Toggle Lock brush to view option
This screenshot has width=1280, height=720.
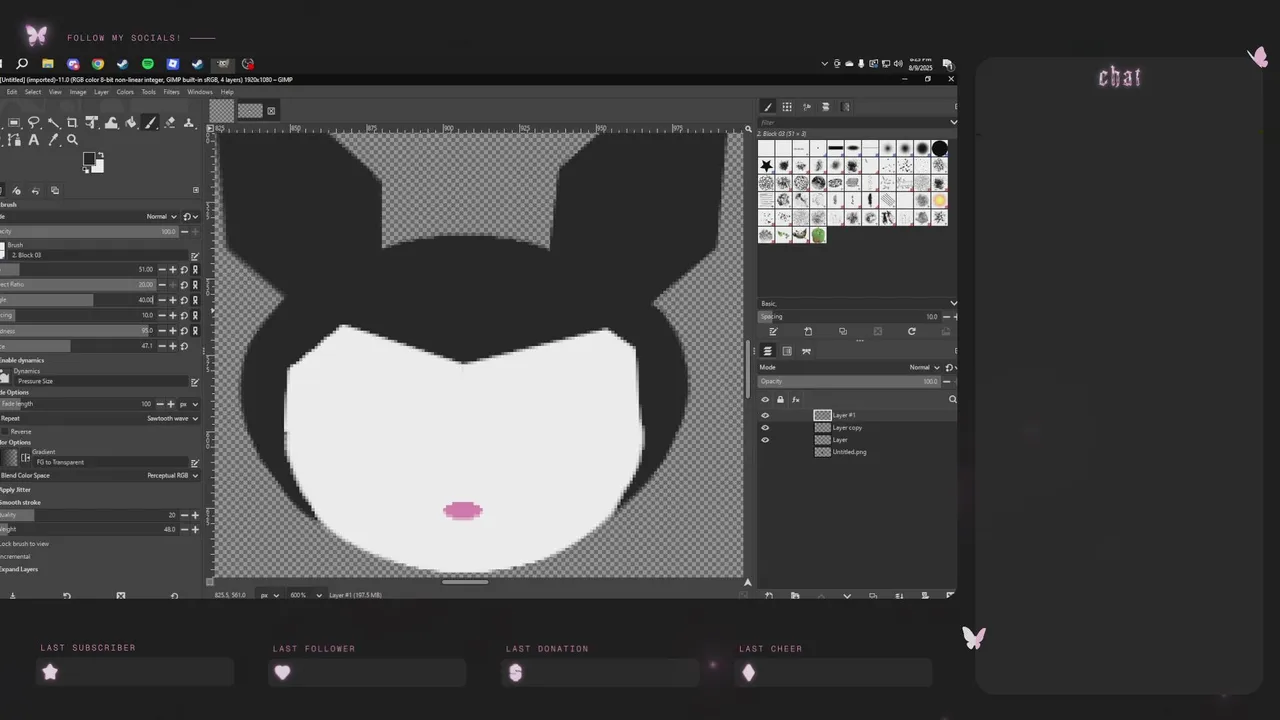[x=24, y=543]
